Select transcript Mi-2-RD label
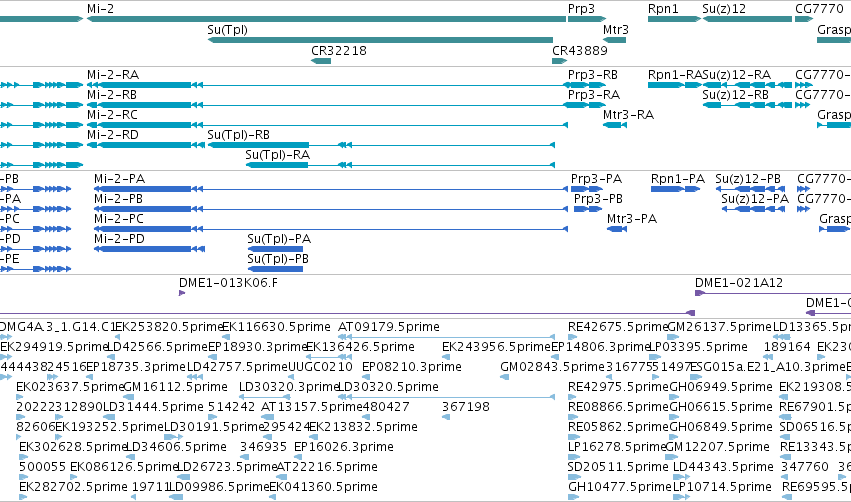 (113, 135)
